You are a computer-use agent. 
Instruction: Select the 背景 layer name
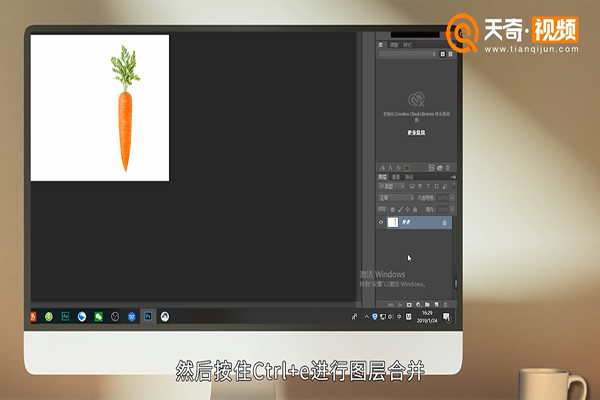(x=406, y=222)
